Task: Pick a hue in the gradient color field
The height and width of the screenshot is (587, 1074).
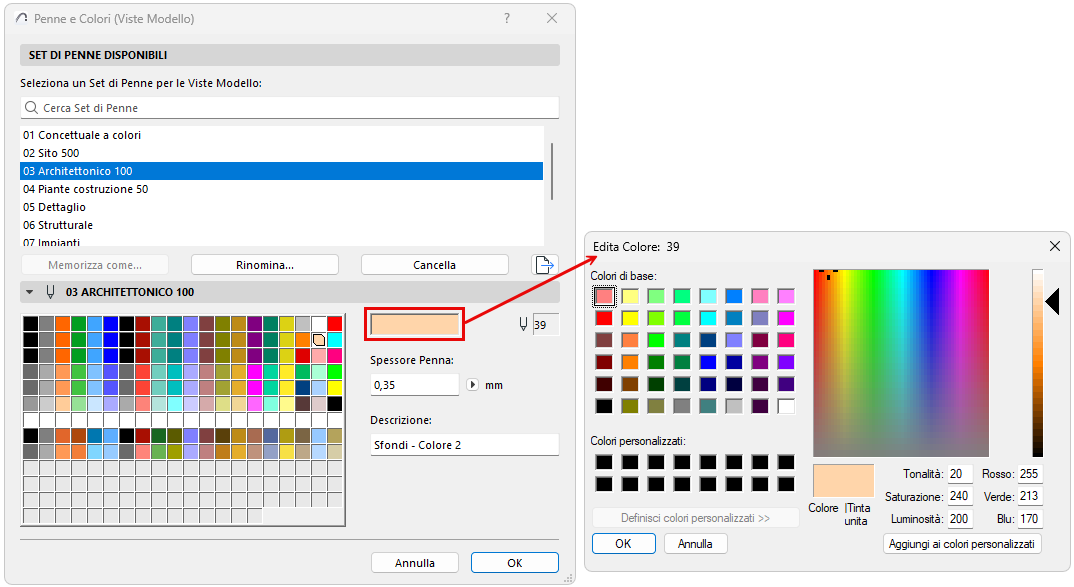Action: point(900,362)
